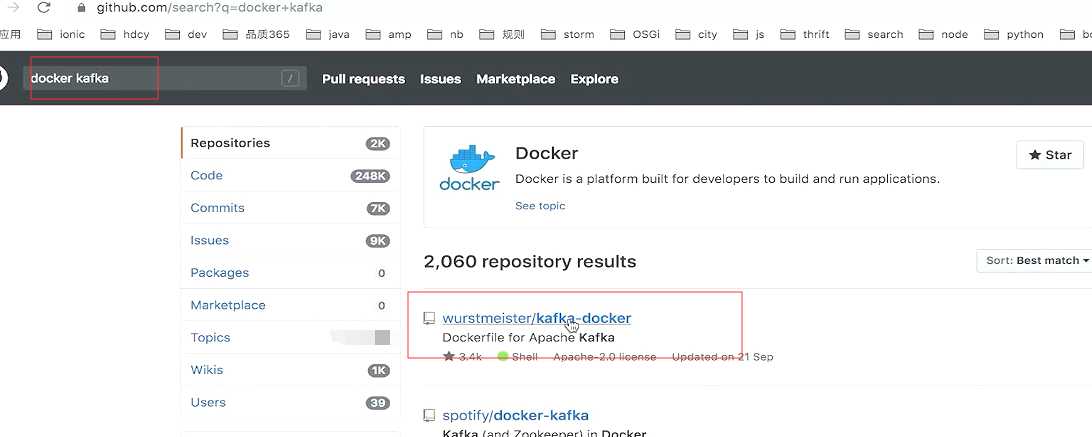This screenshot has width=1092, height=437.
Task: Click the Updated on 21 Sep text
Action: pos(722,357)
